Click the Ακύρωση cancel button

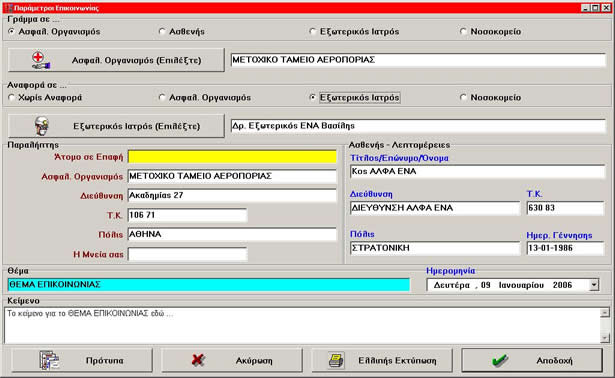(232, 360)
